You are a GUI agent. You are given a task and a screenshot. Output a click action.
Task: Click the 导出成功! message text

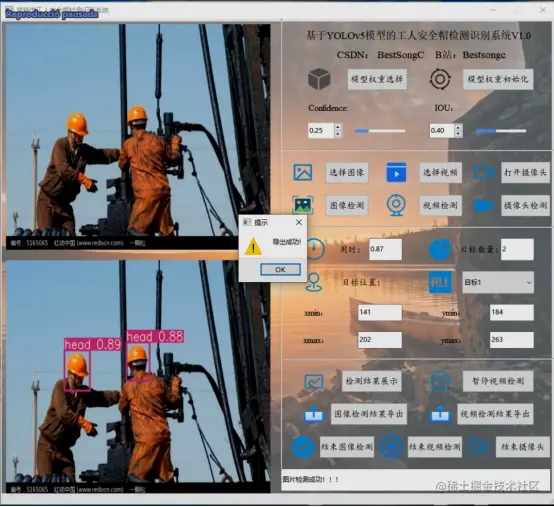click(x=287, y=242)
